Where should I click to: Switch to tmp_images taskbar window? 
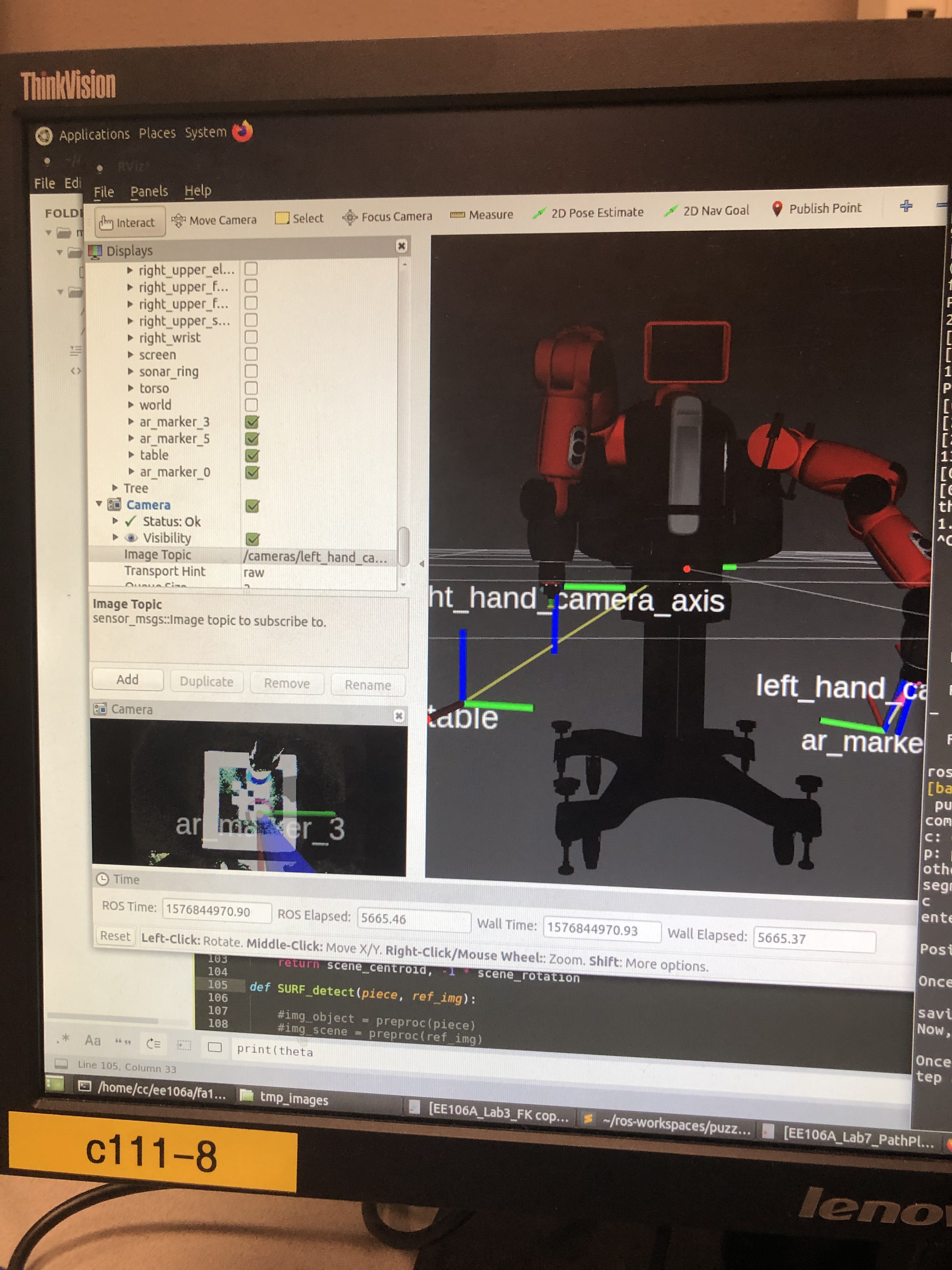(285, 1097)
